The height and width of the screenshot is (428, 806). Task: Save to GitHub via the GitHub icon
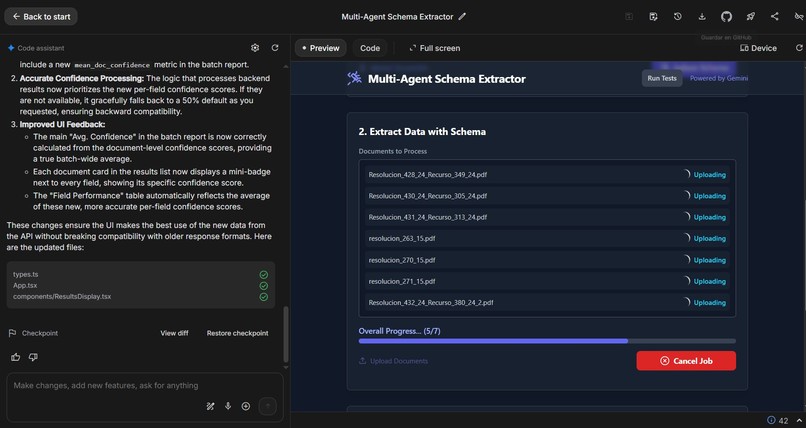(726, 16)
